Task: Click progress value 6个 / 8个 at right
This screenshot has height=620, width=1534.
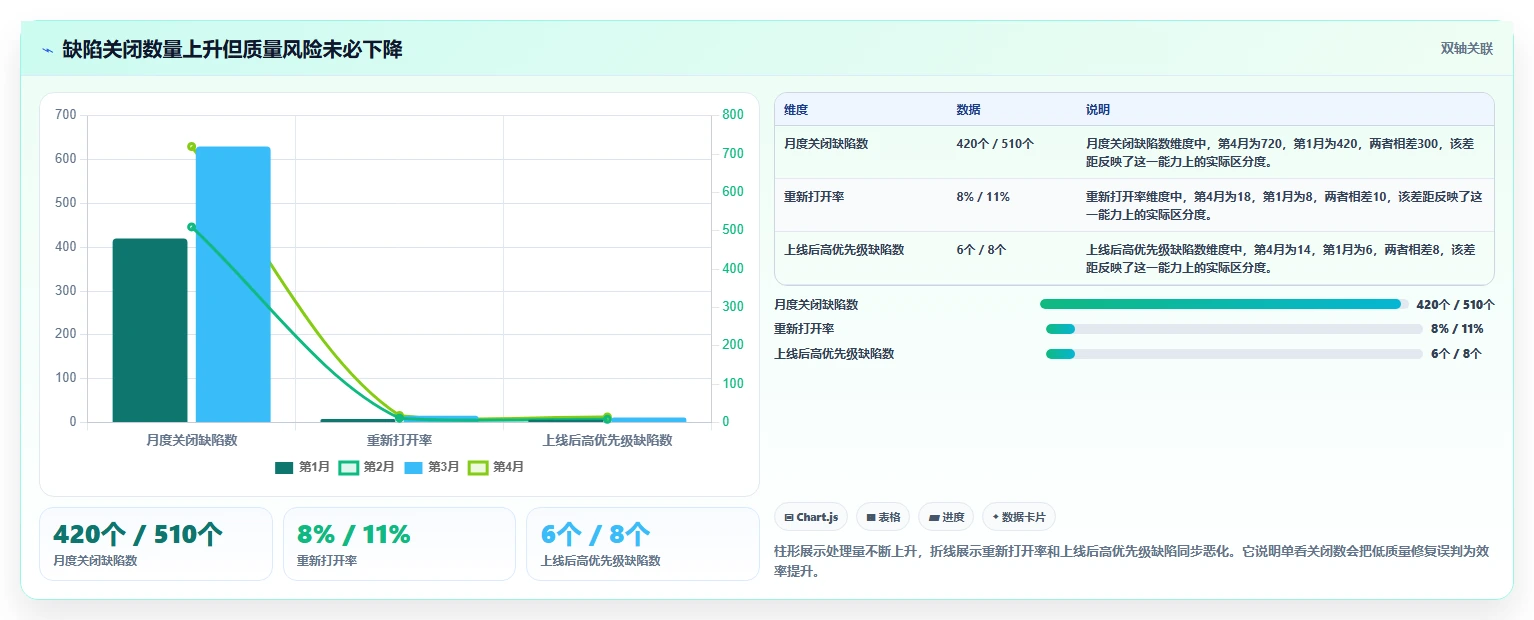Action: pos(1456,354)
